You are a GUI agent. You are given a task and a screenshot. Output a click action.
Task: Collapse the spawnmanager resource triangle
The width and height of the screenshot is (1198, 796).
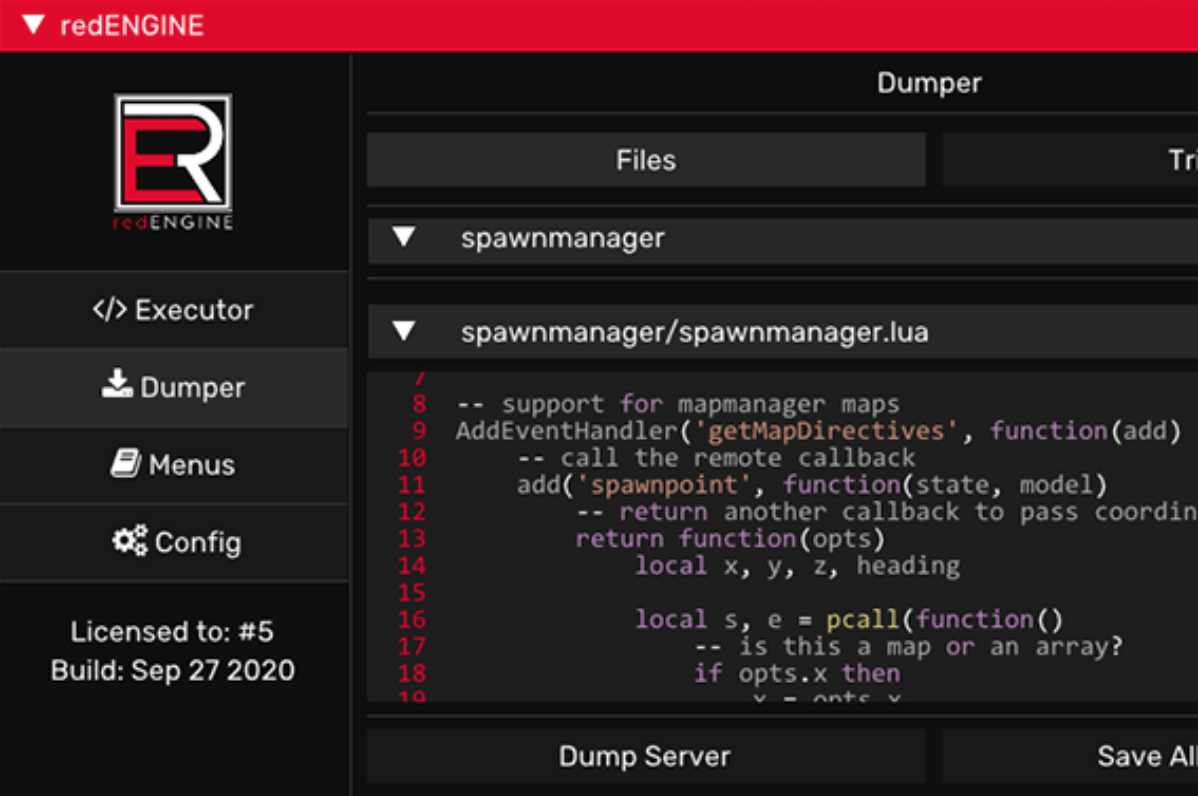(x=404, y=237)
